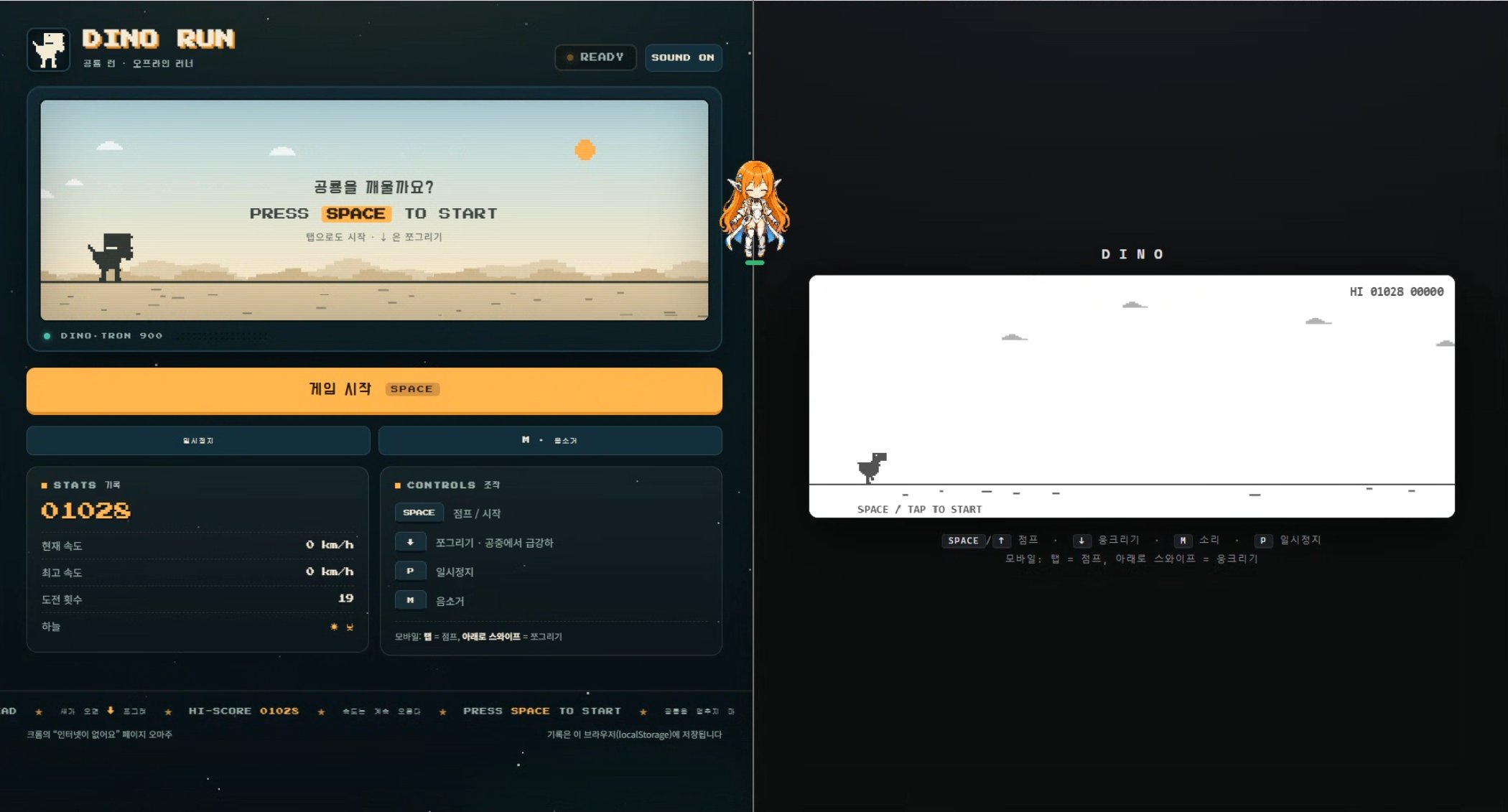This screenshot has height=812, width=1508.
Task: Click the 공룡을 깨울까요? prompt text
Action: point(373,187)
